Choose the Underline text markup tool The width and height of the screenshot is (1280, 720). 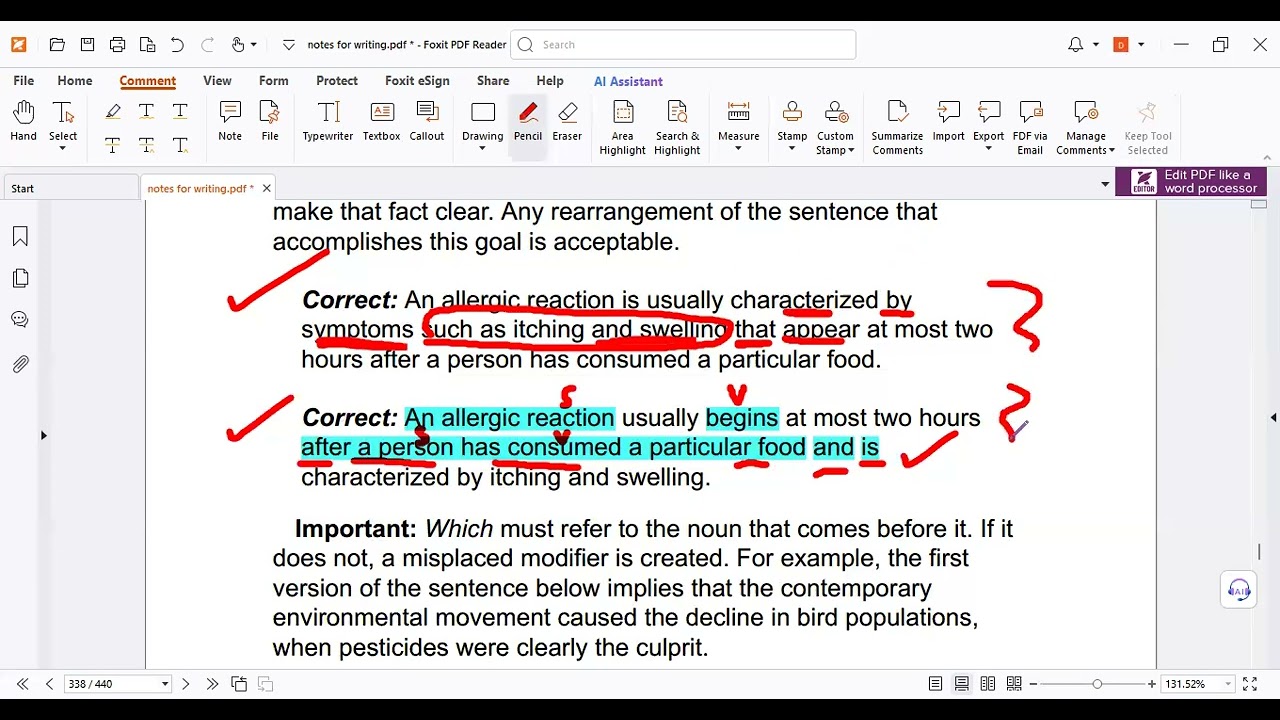point(180,111)
